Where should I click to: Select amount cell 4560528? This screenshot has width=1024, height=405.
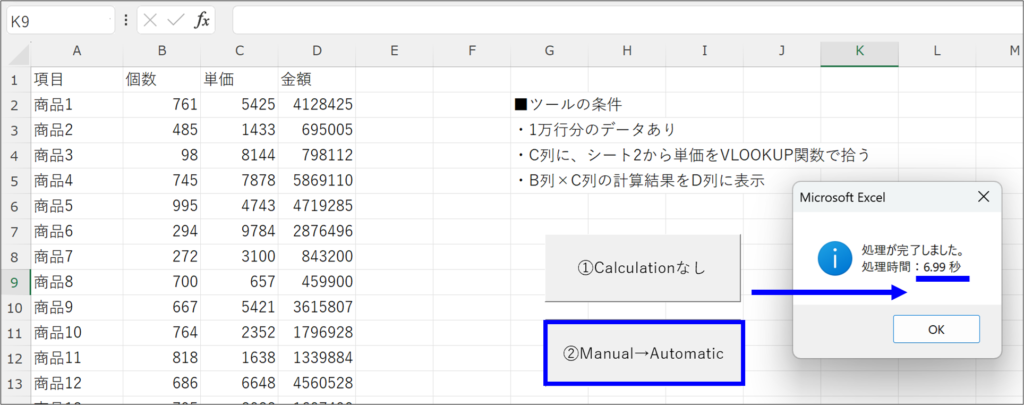[x=317, y=383]
